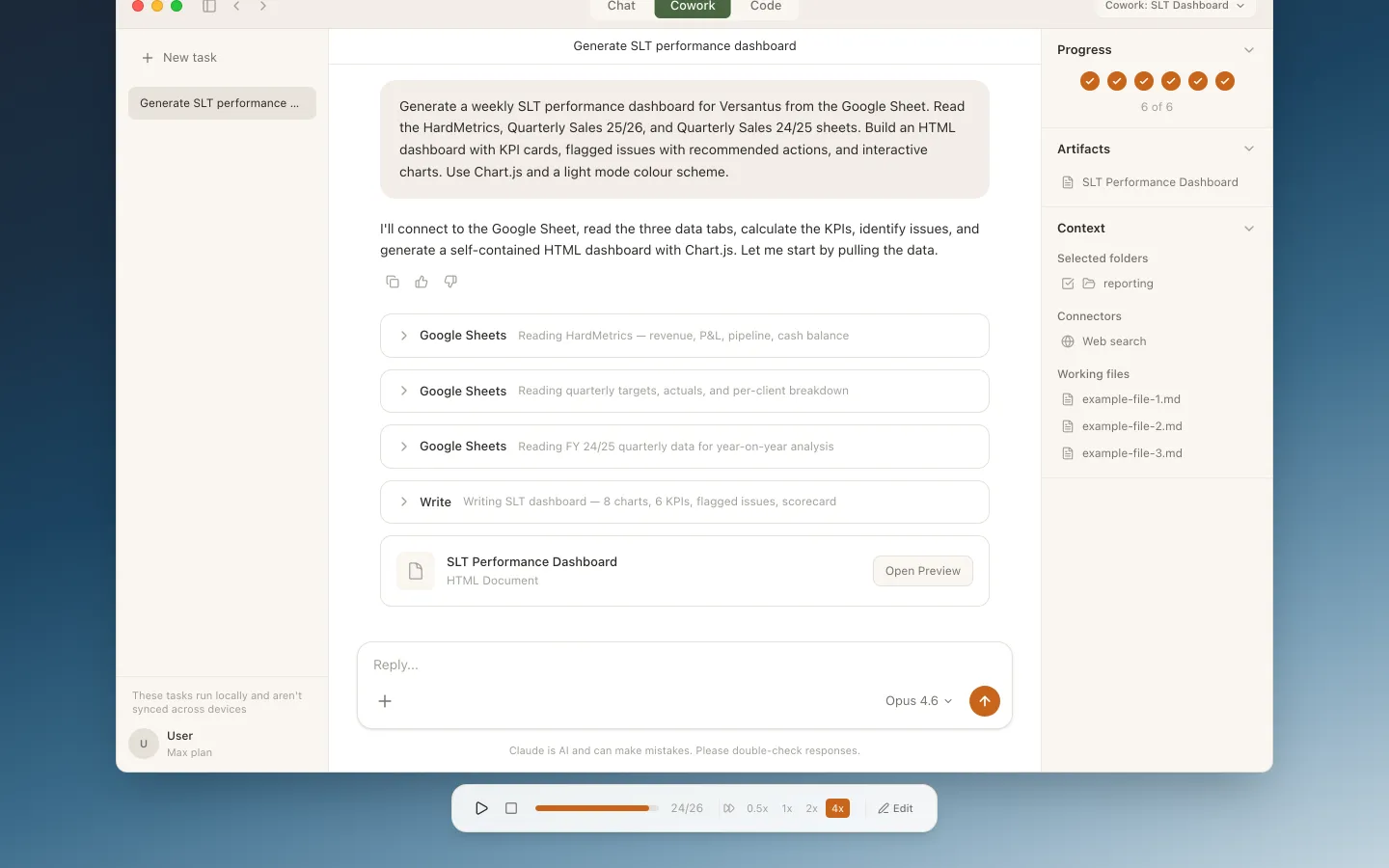Switch to the Code tab
The height and width of the screenshot is (868, 1389).
click(765, 7)
